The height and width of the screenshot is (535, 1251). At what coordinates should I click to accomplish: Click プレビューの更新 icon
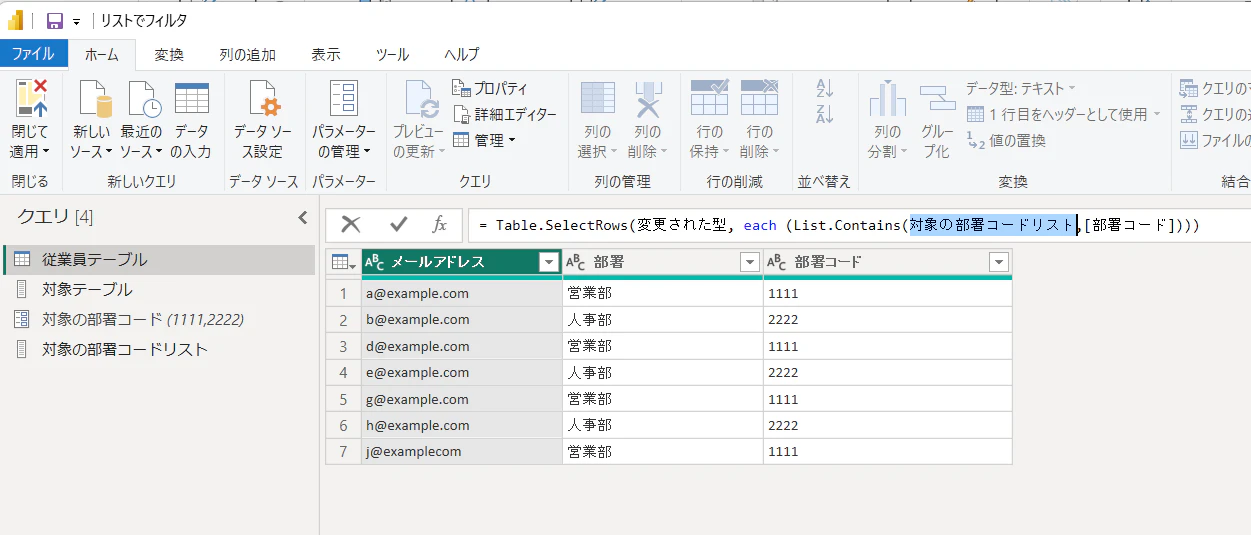coord(420,100)
